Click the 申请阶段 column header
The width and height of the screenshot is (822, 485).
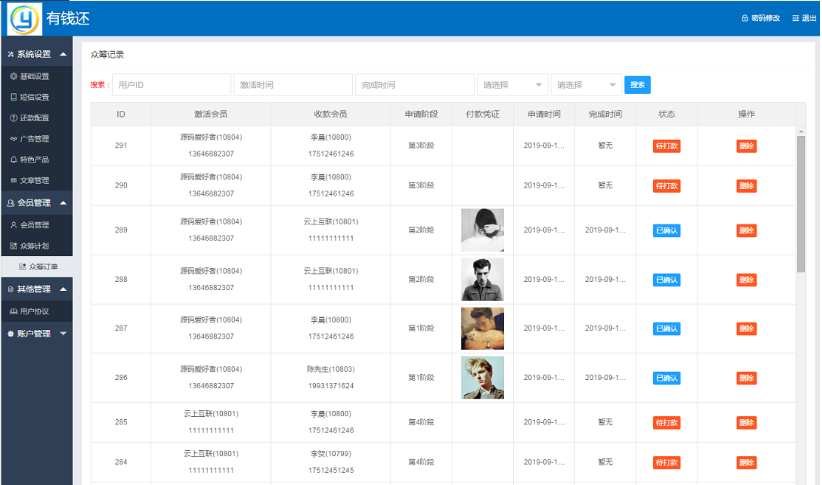[421, 114]
